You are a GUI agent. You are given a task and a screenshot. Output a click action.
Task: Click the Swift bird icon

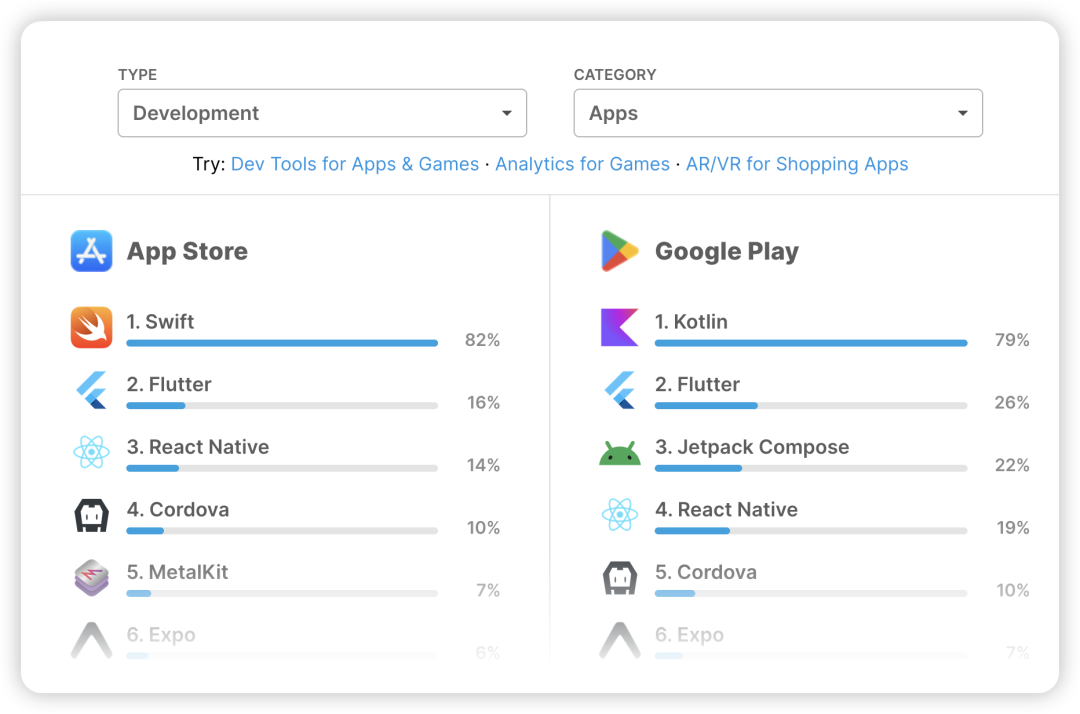[x=91, y=327]
